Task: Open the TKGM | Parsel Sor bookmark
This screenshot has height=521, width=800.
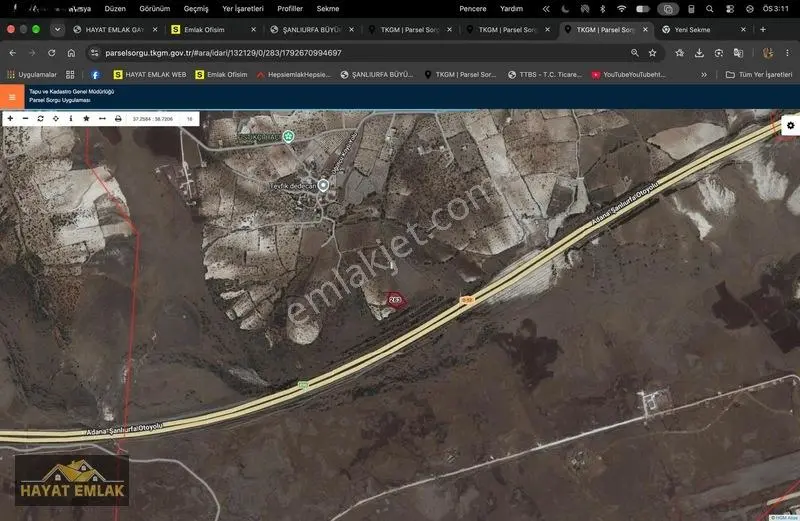Action: coord(460,75)
